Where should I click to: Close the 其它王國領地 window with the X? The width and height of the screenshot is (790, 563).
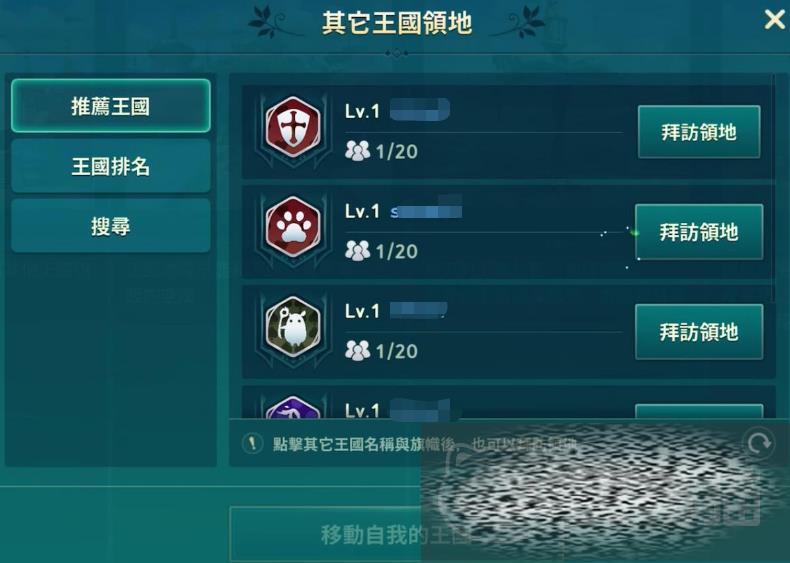[775, 20]
